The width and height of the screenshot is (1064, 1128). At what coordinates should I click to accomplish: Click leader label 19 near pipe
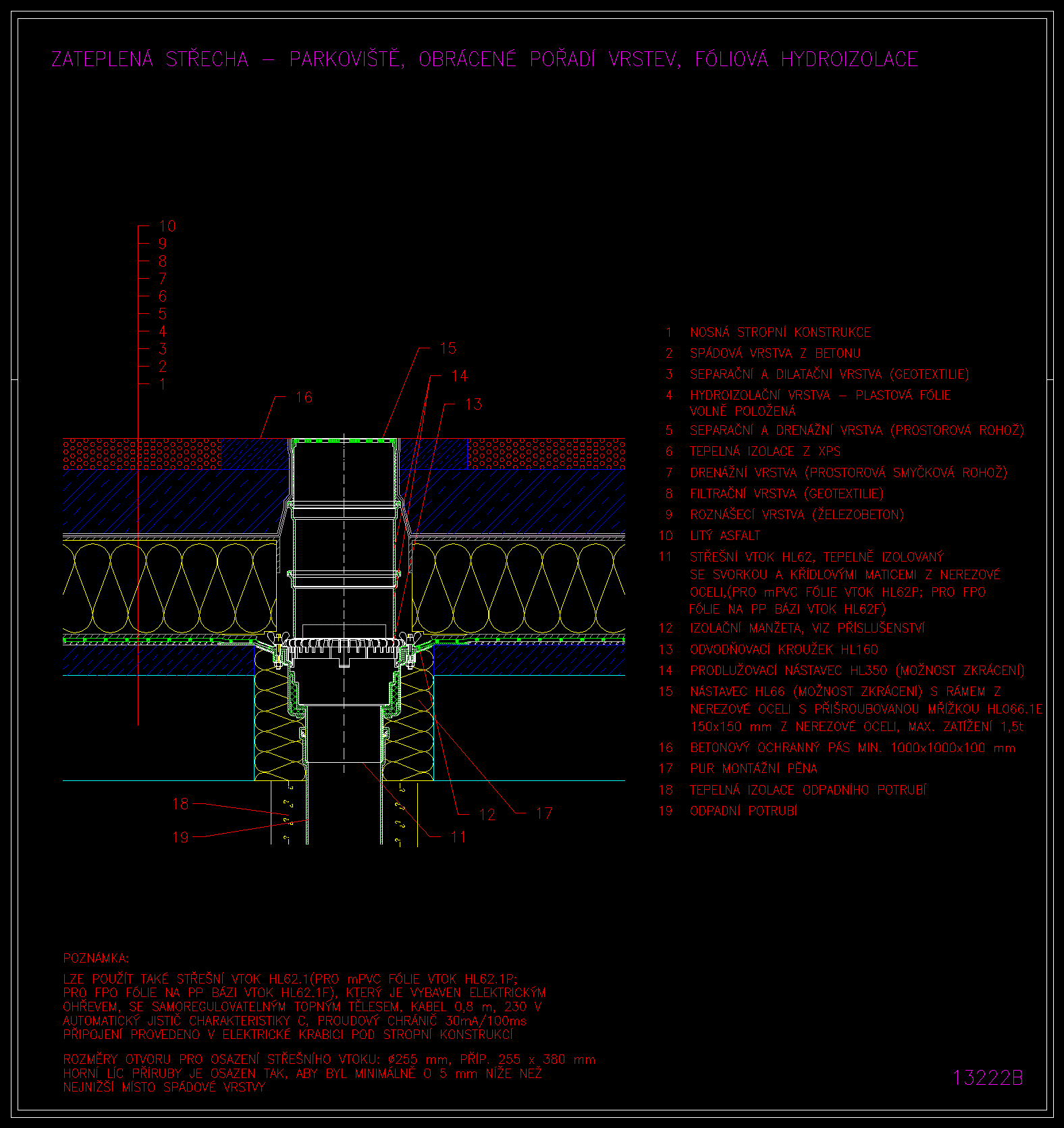(180, 837)
